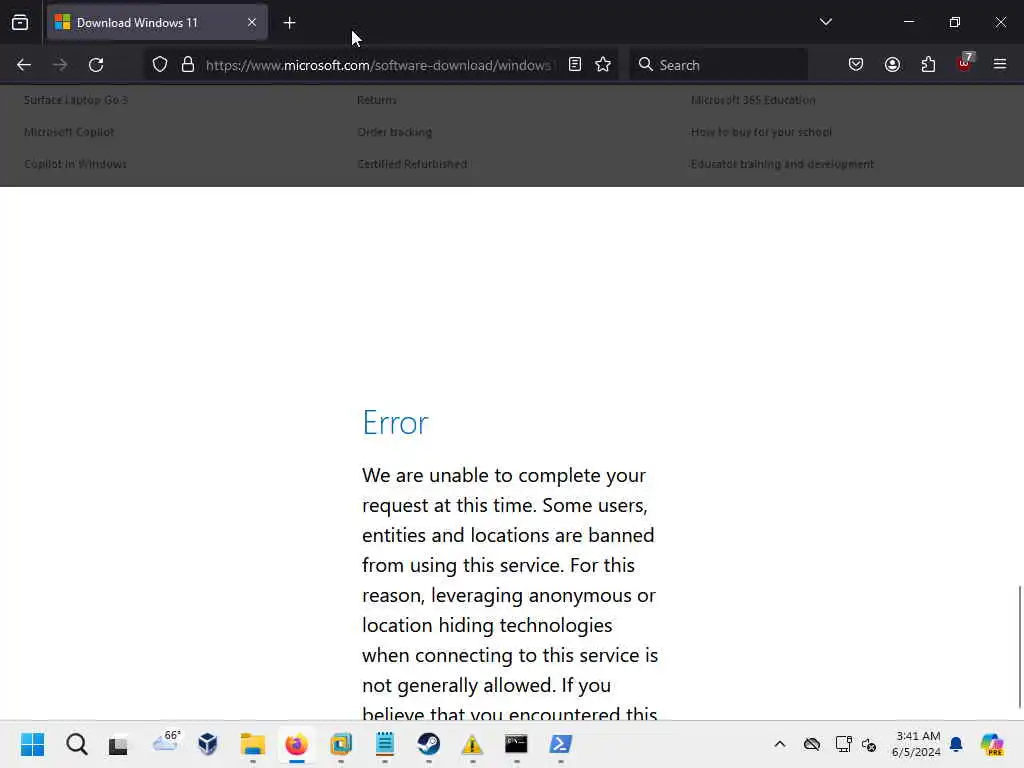Select the Download Windows 11 tab
1024x768 pixels.
click(157, 23)
